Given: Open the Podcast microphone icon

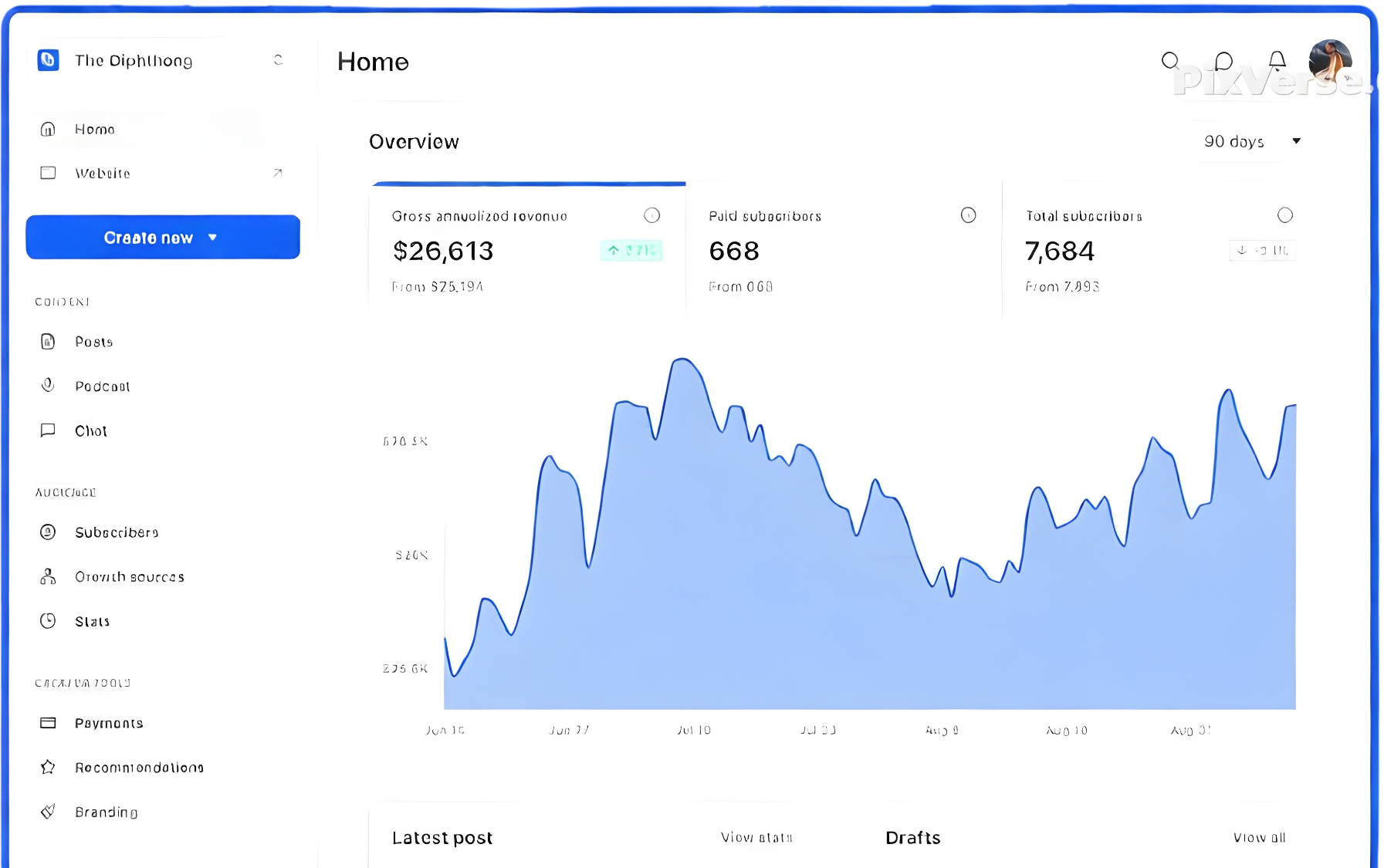Looking at the screenshot, I should pos(48,385).
